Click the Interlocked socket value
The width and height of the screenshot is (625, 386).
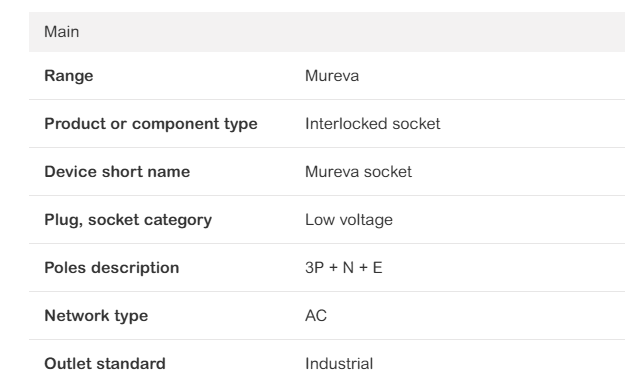pyautogui.click(x=372, y=124)
